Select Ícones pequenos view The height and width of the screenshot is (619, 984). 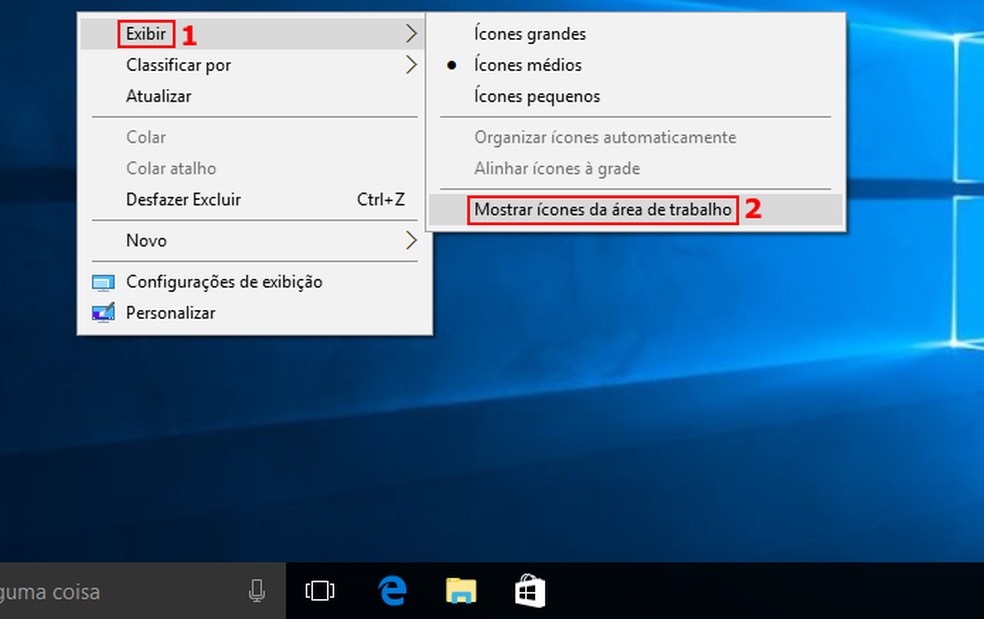point(636,96)
